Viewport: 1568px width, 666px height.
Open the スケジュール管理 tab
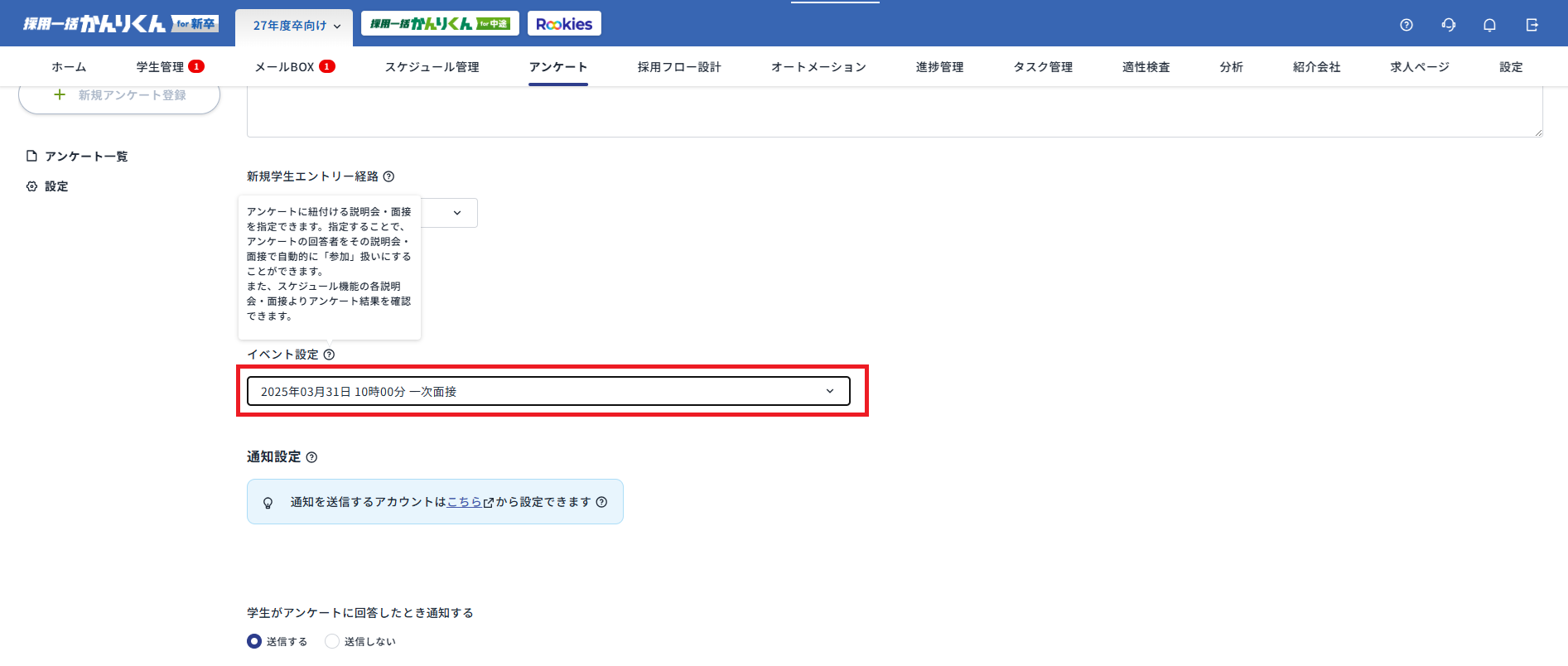tap(432, 67)
